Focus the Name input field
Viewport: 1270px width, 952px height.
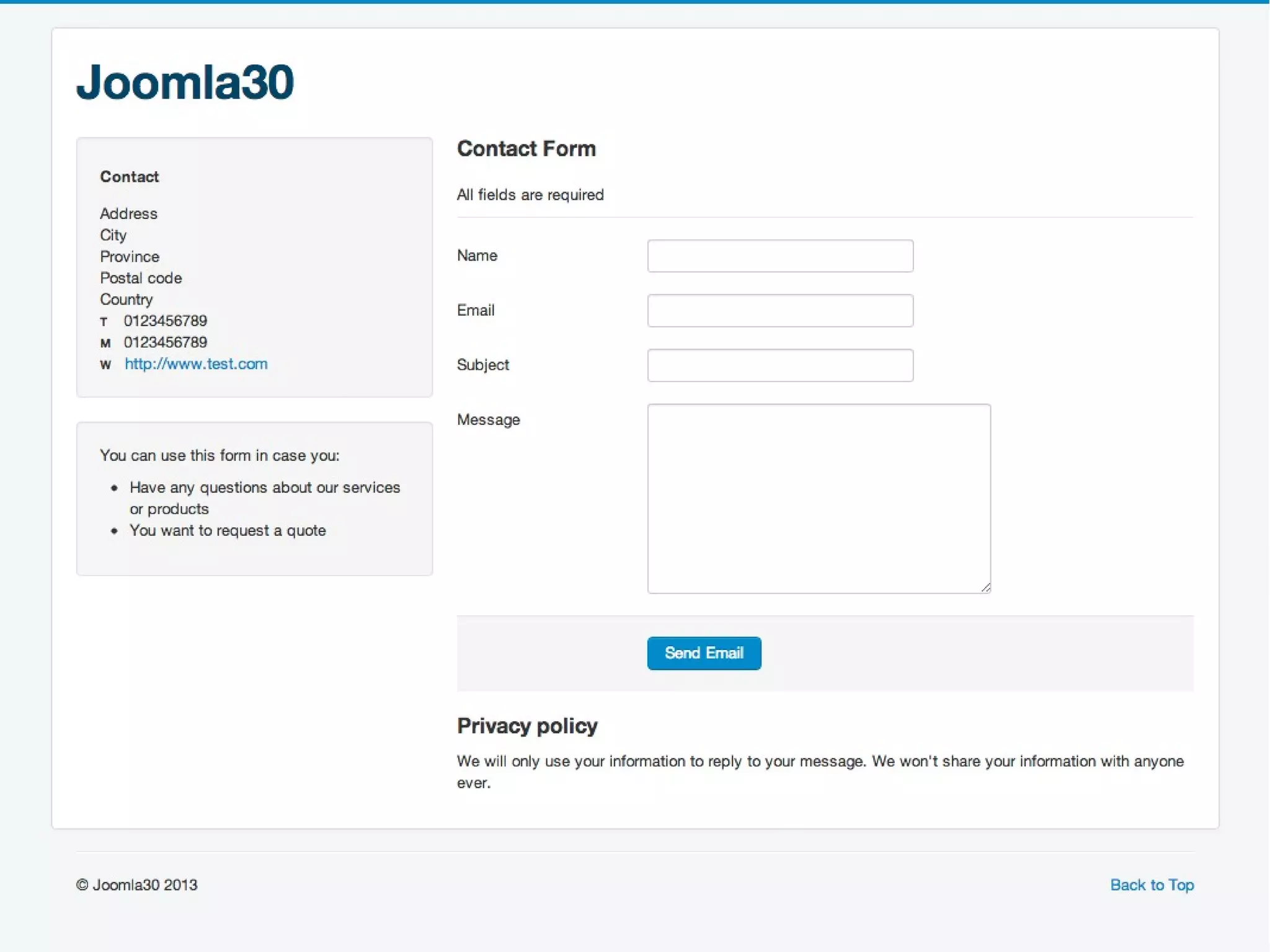(779, 256)
